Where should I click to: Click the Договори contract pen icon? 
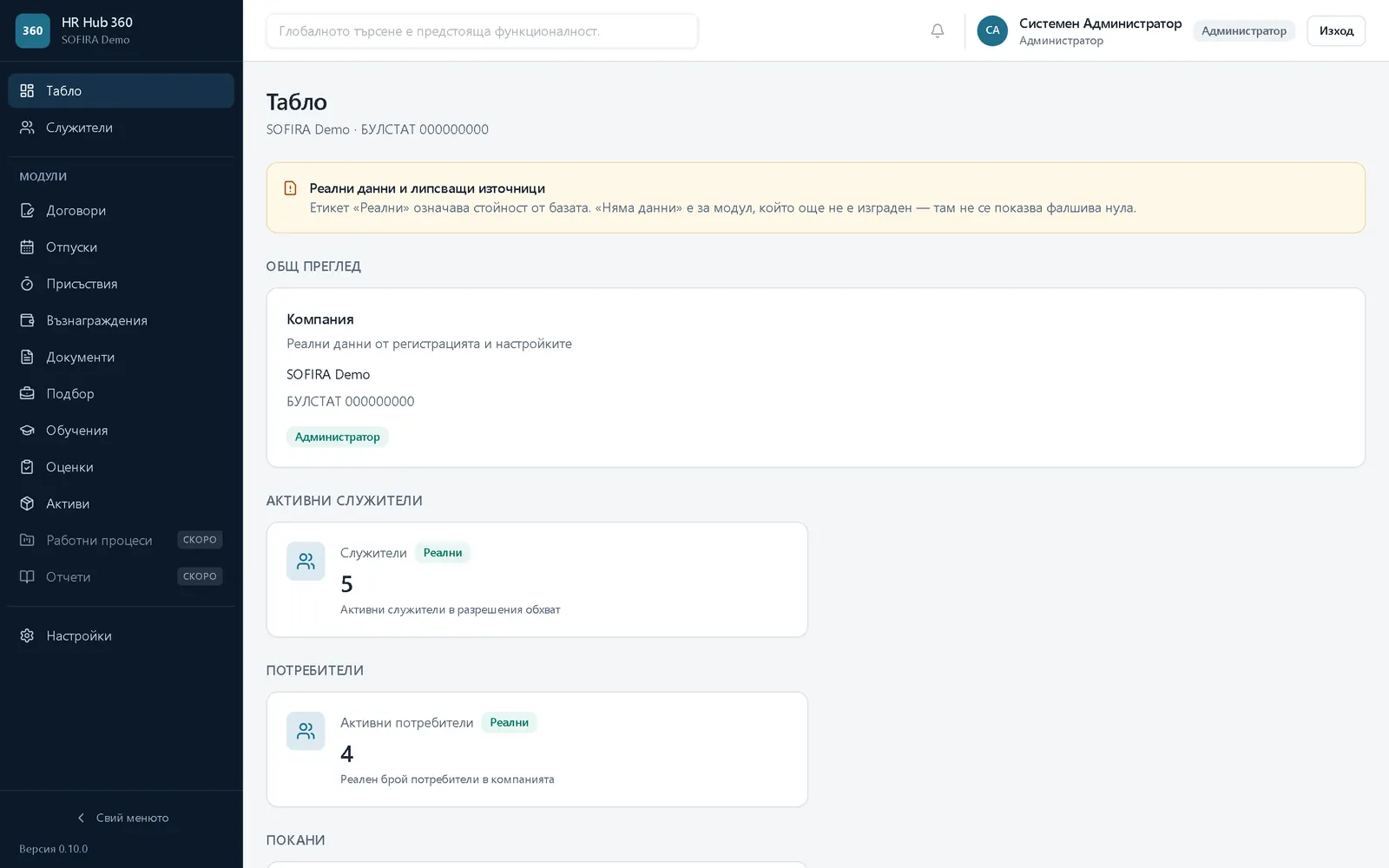click(x=27, y=210)
